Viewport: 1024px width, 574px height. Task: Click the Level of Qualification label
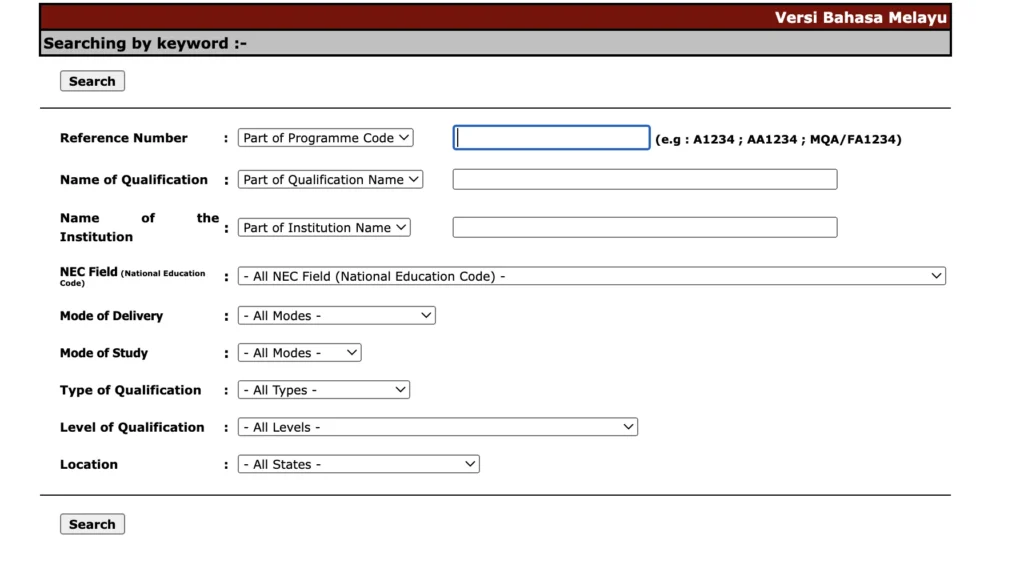[x=131, y=427]
